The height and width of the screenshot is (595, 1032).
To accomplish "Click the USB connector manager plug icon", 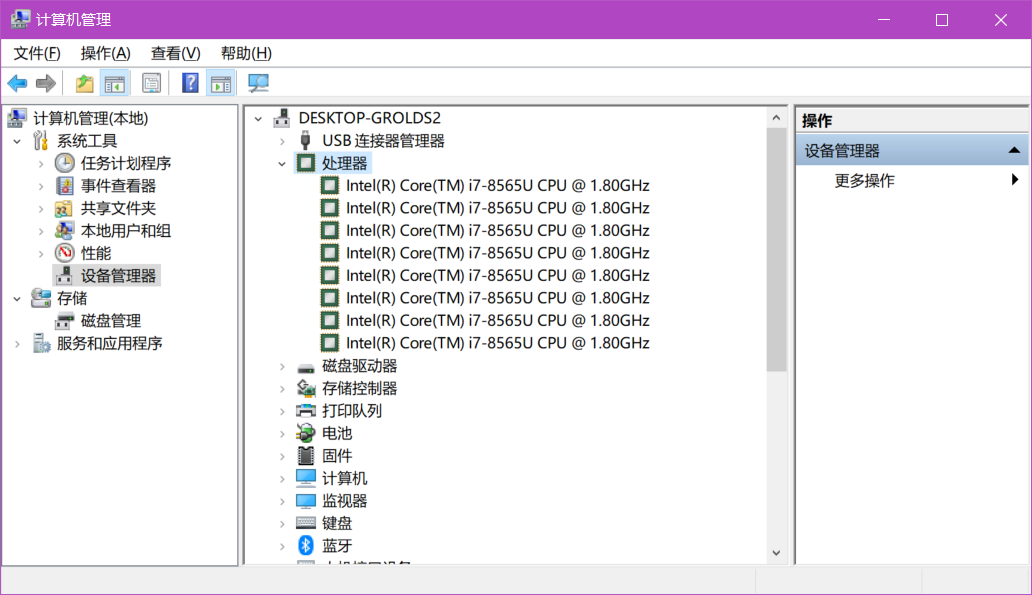I will pos(305,140).
